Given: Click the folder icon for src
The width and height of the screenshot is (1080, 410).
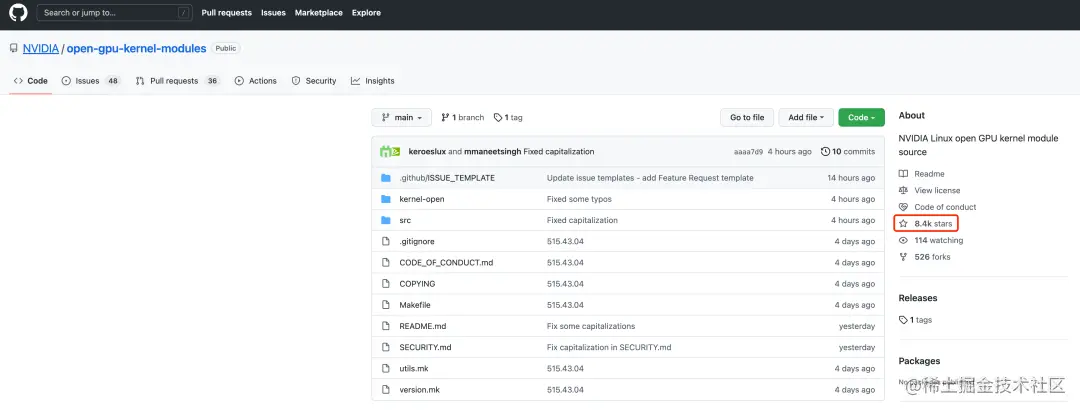Looking at the screenshot, I should pyautogui.click(x=386, y=221).
